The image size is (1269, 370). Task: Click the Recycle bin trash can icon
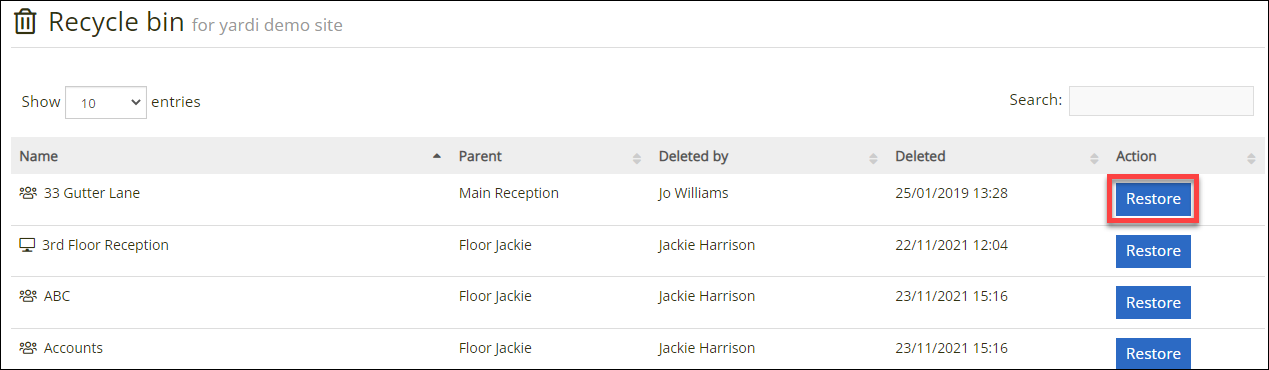point(25,22)
